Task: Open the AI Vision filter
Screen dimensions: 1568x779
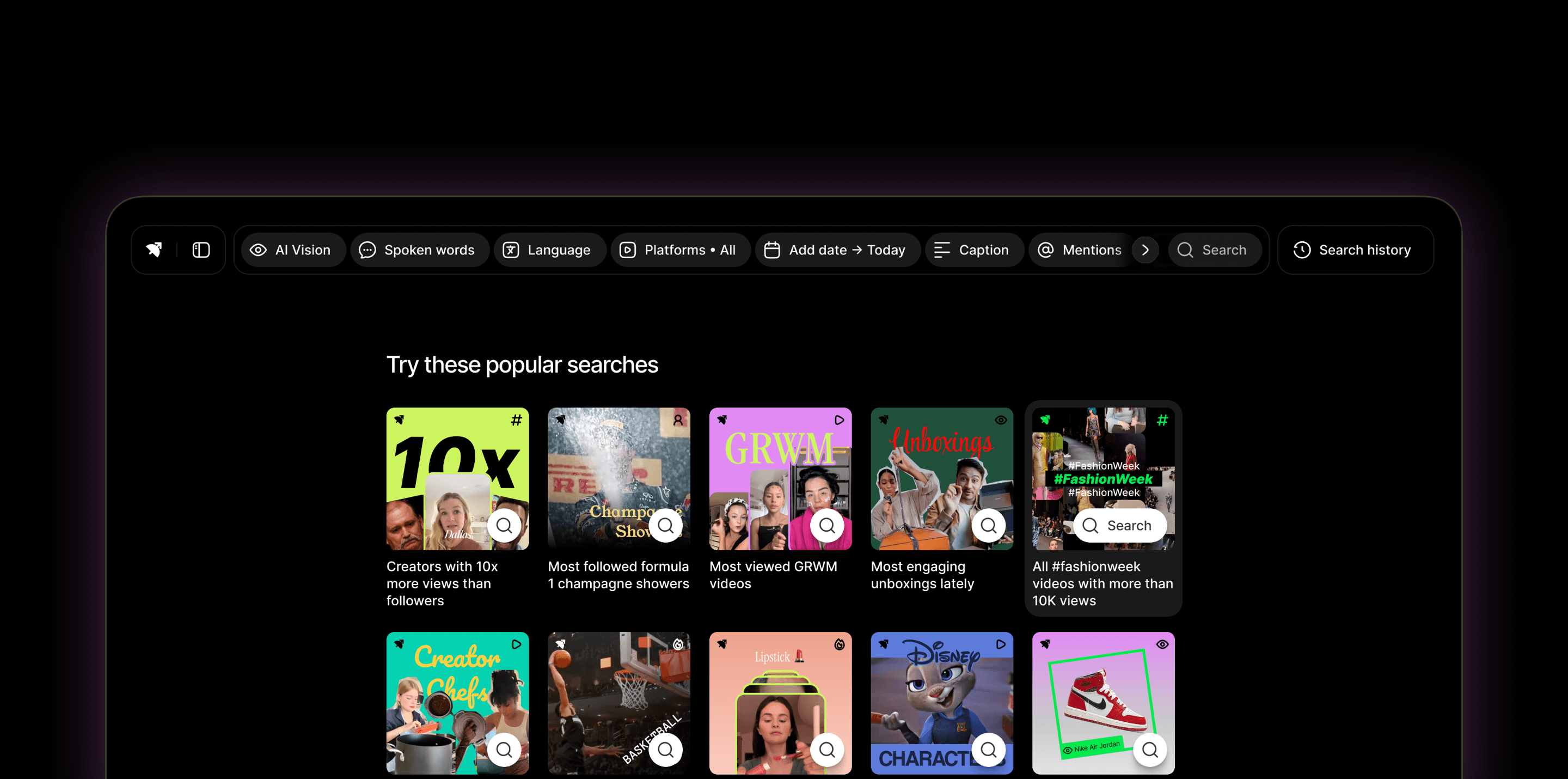Action: pos(293,249)
